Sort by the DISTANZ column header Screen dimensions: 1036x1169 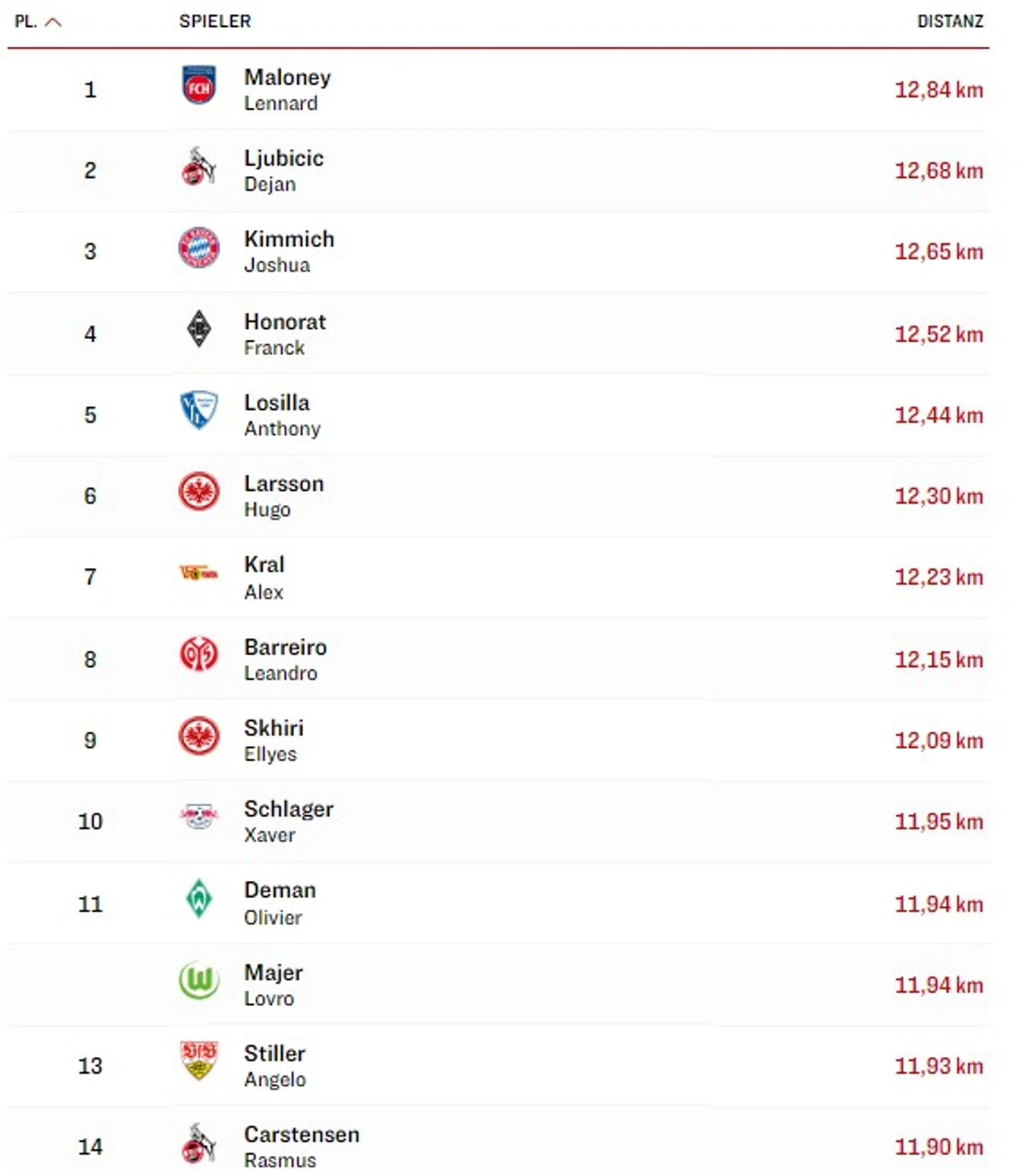[950, 21]
